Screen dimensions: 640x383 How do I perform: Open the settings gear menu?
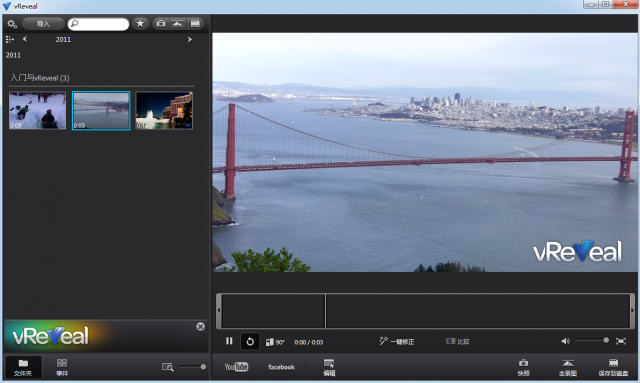tap(12, 24)
